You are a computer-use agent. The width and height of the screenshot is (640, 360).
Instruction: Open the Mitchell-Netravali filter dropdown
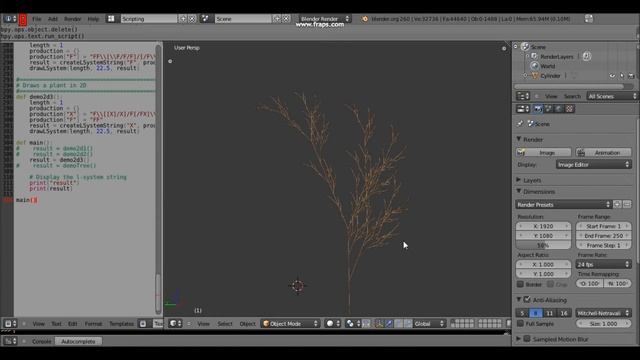(603, 313)
